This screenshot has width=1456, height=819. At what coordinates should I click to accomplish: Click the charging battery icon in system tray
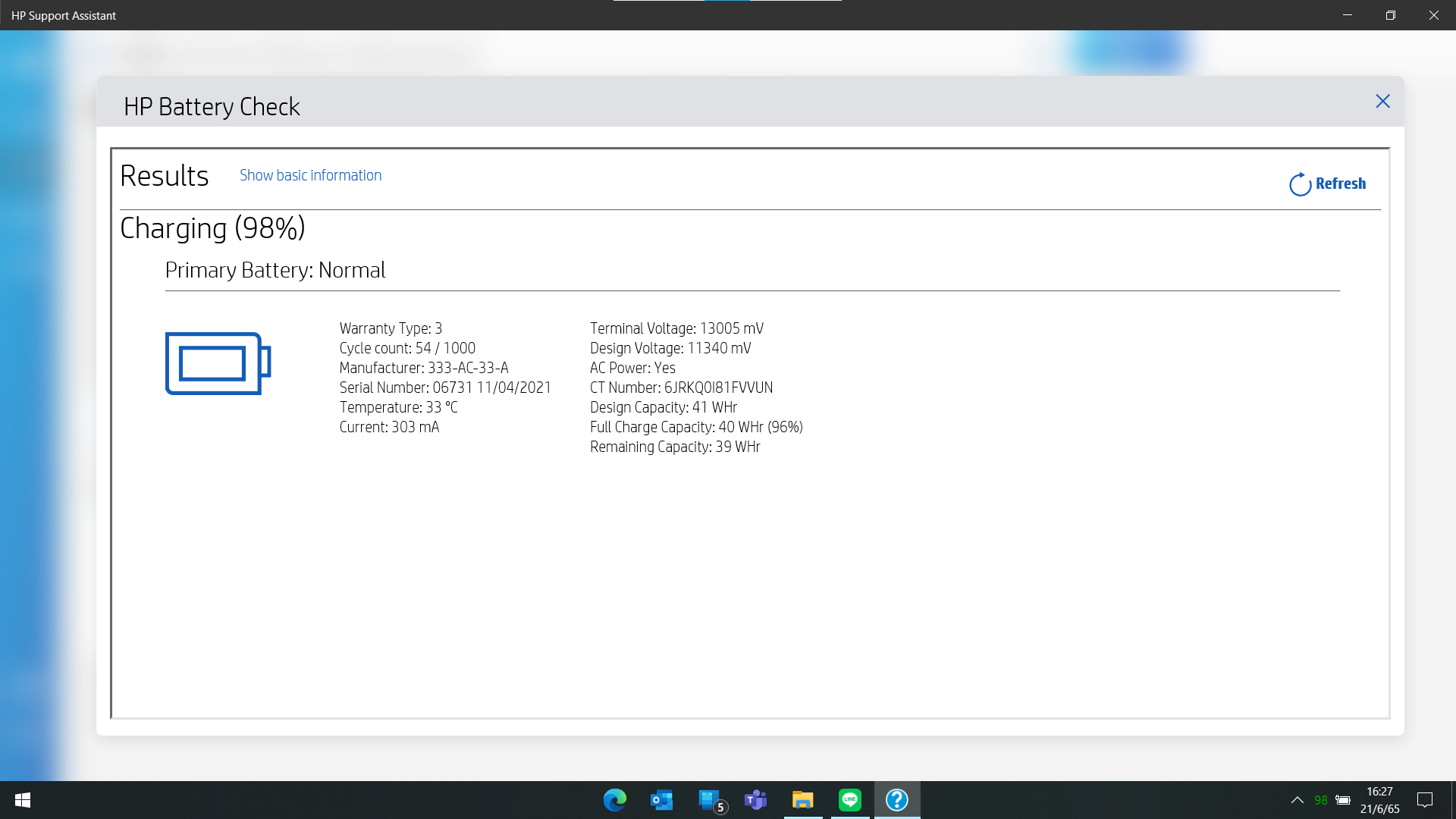(1345, 799)
